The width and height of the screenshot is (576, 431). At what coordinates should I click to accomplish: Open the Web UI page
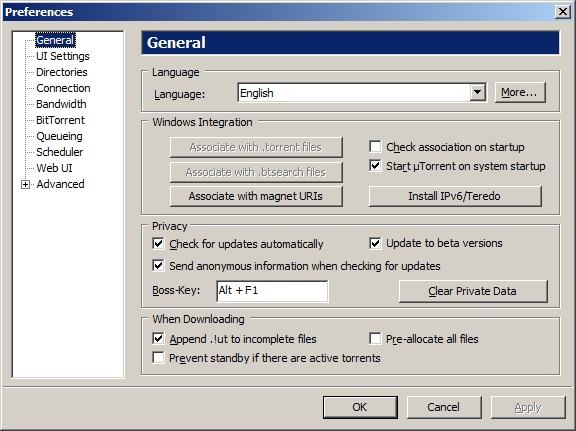click(x=54, y=168)
